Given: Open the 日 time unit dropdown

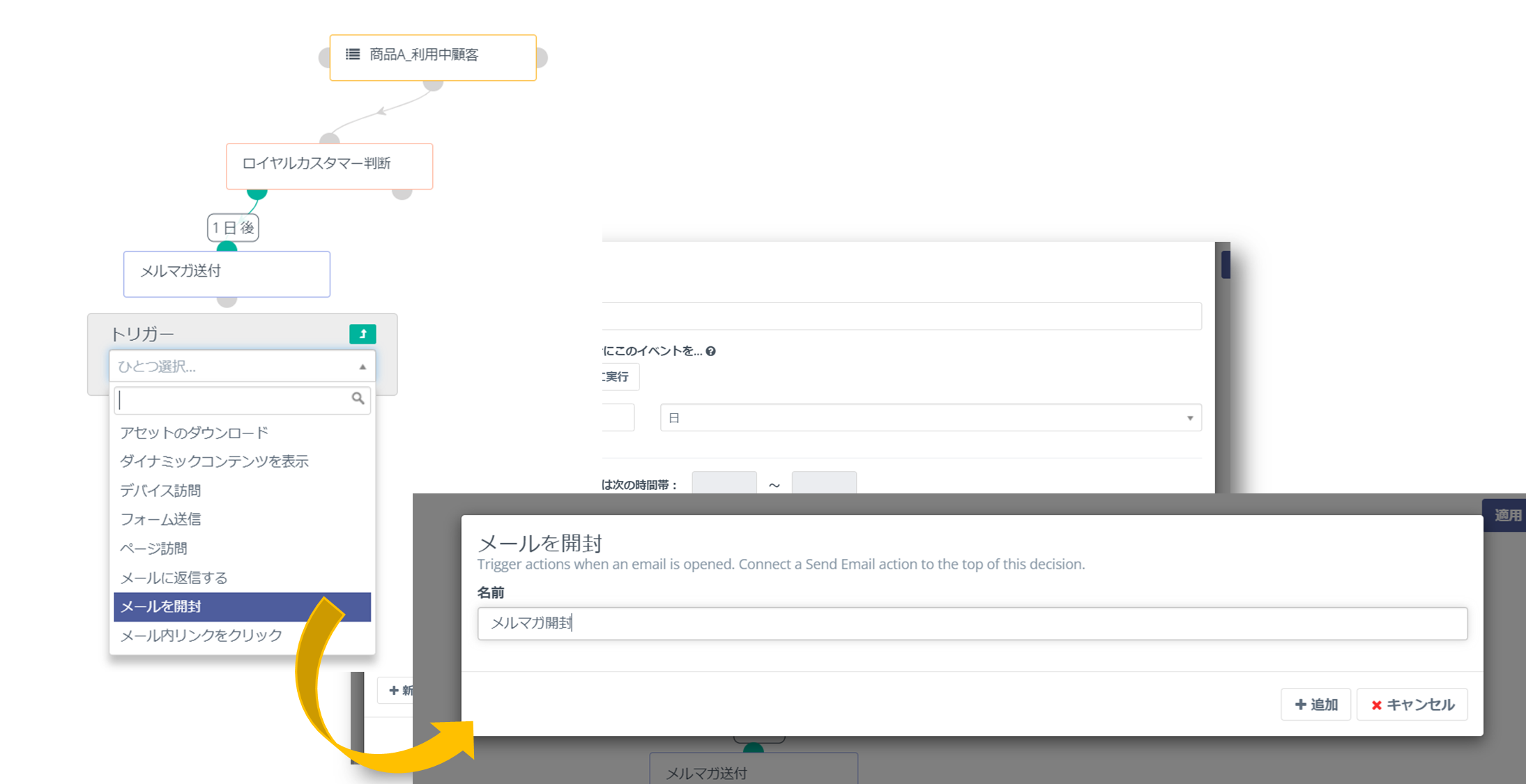Looking at the screenshot, I should pyautogui.click(x=930, y=418).
